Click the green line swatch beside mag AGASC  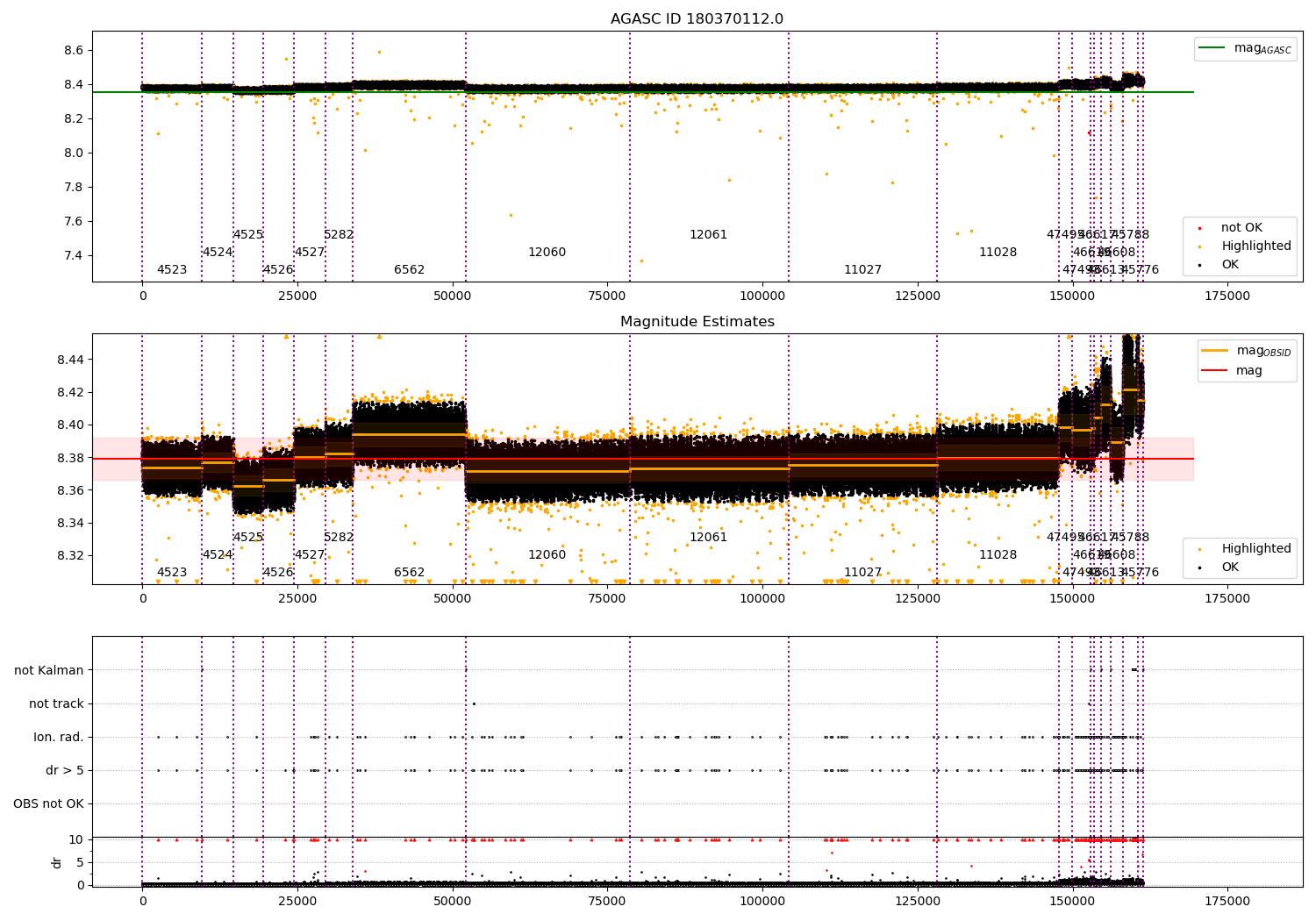[x=1212, y=48]
